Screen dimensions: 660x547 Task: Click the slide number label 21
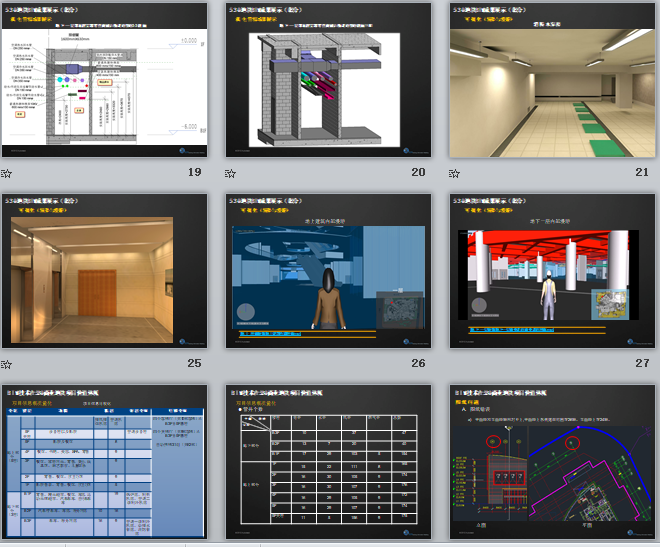point(642,172)
